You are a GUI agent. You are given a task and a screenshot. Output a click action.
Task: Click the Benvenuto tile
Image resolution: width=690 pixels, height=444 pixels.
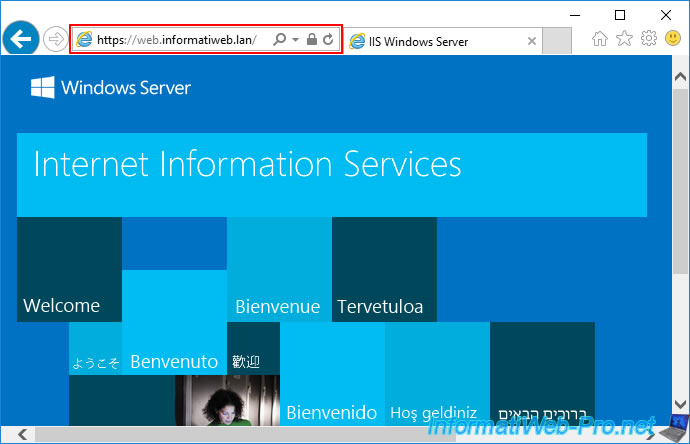point(175,323)
